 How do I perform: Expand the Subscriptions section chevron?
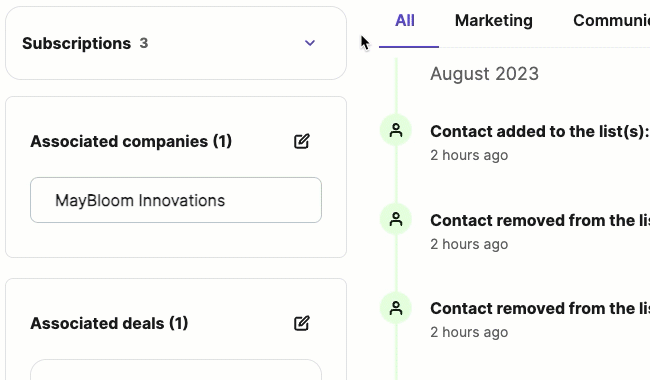310,43
